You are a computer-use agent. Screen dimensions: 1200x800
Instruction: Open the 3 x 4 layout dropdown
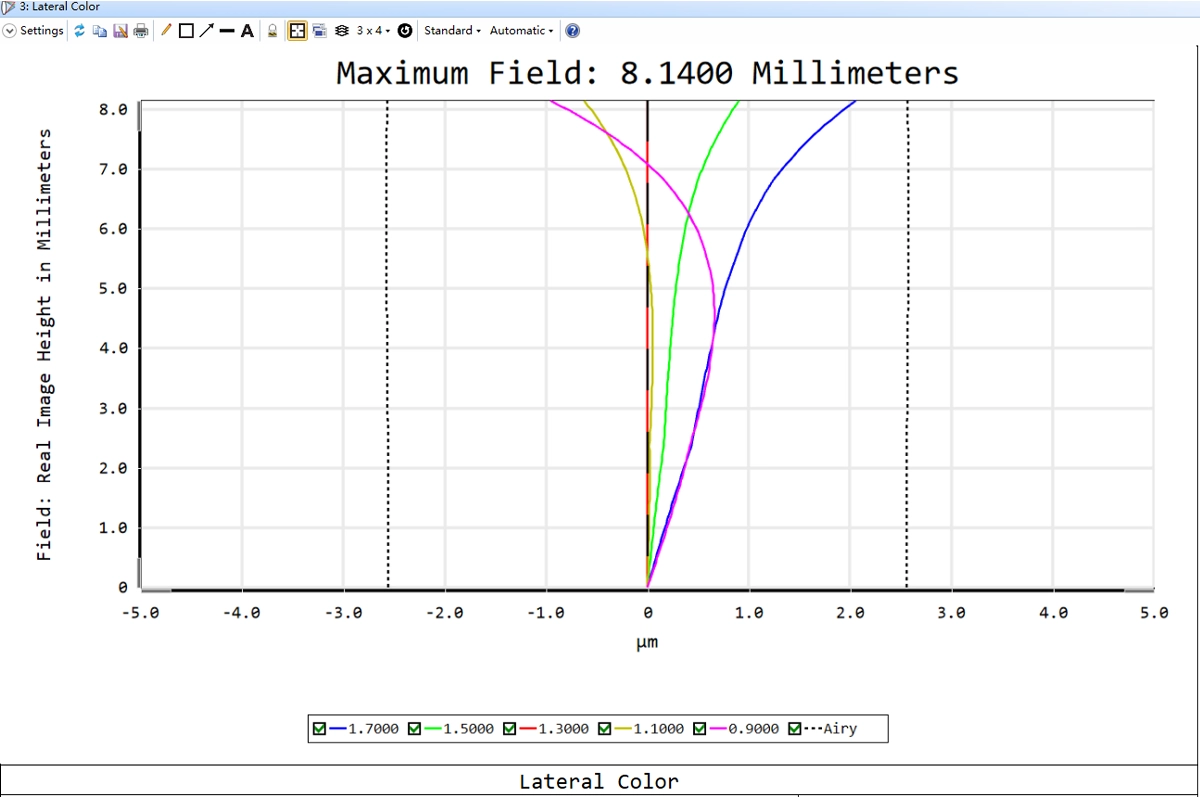(373, 31)
